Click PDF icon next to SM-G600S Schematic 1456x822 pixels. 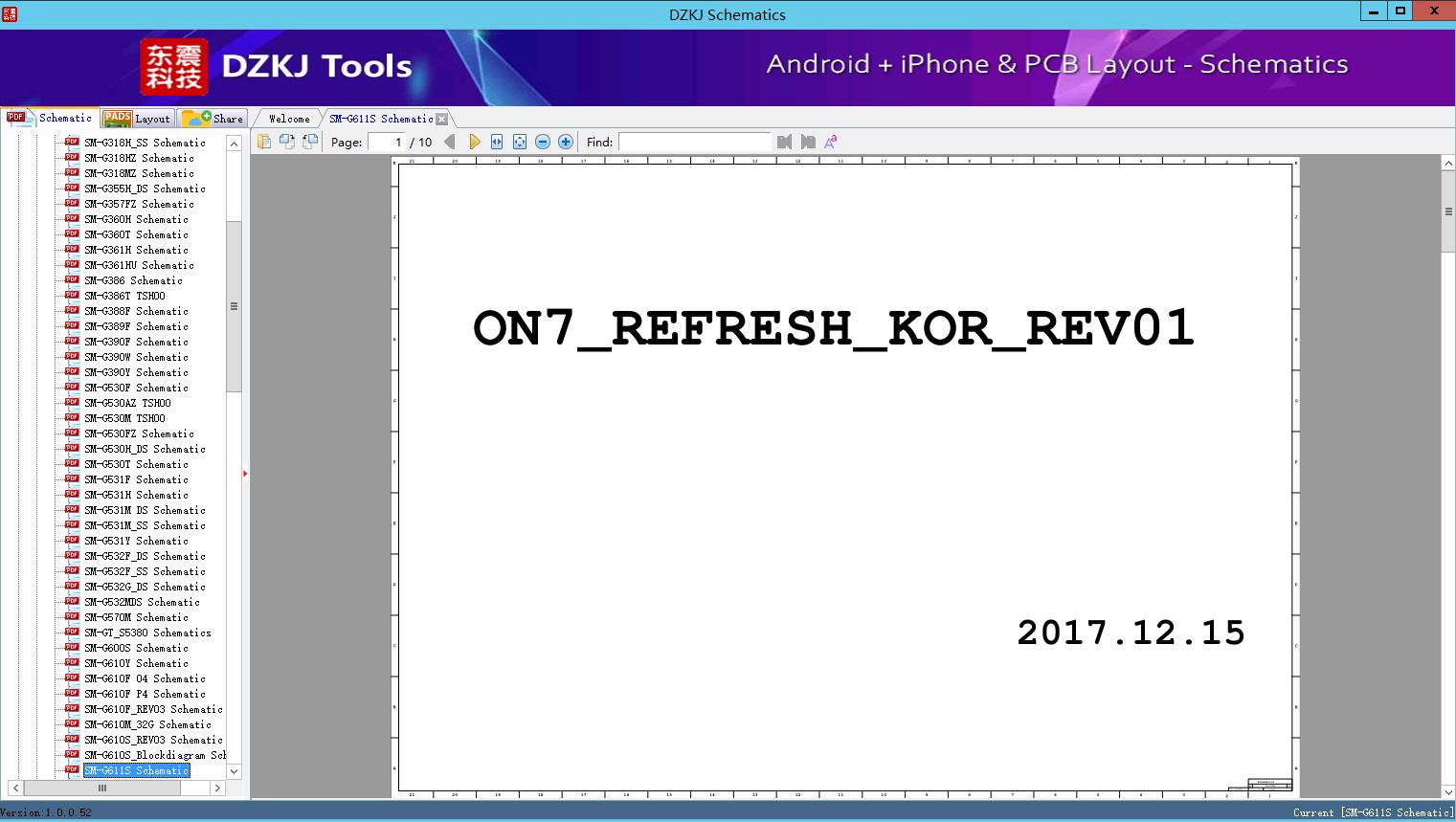(x=72, y=647)
